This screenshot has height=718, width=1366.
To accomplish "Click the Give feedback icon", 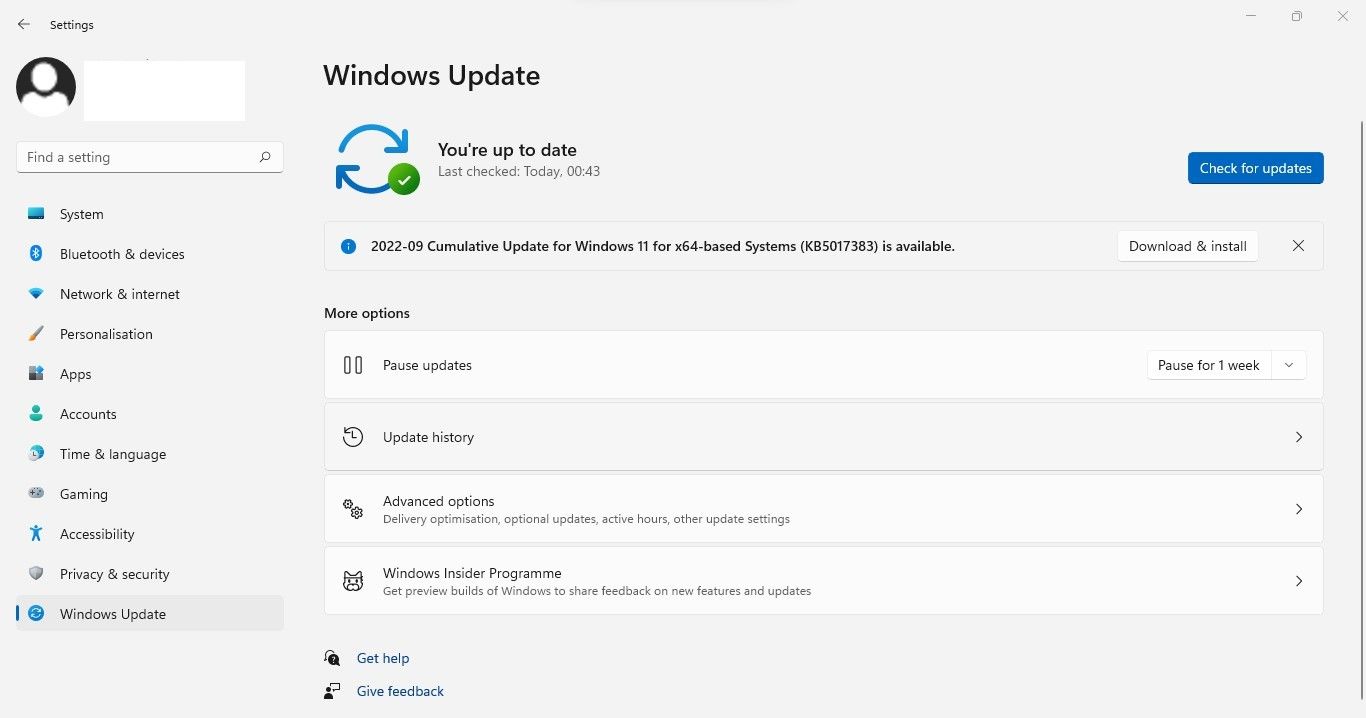I will pos(332,691).
